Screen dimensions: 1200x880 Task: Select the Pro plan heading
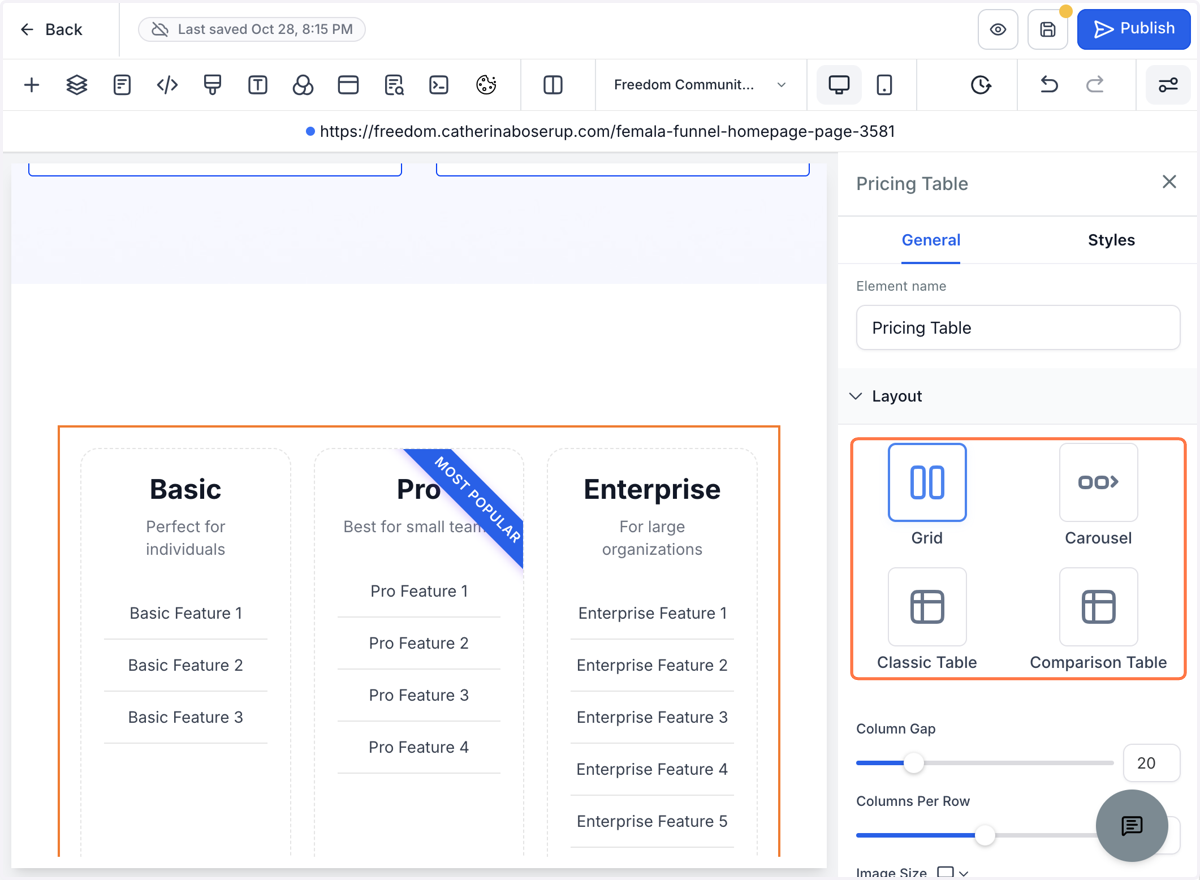418,489
